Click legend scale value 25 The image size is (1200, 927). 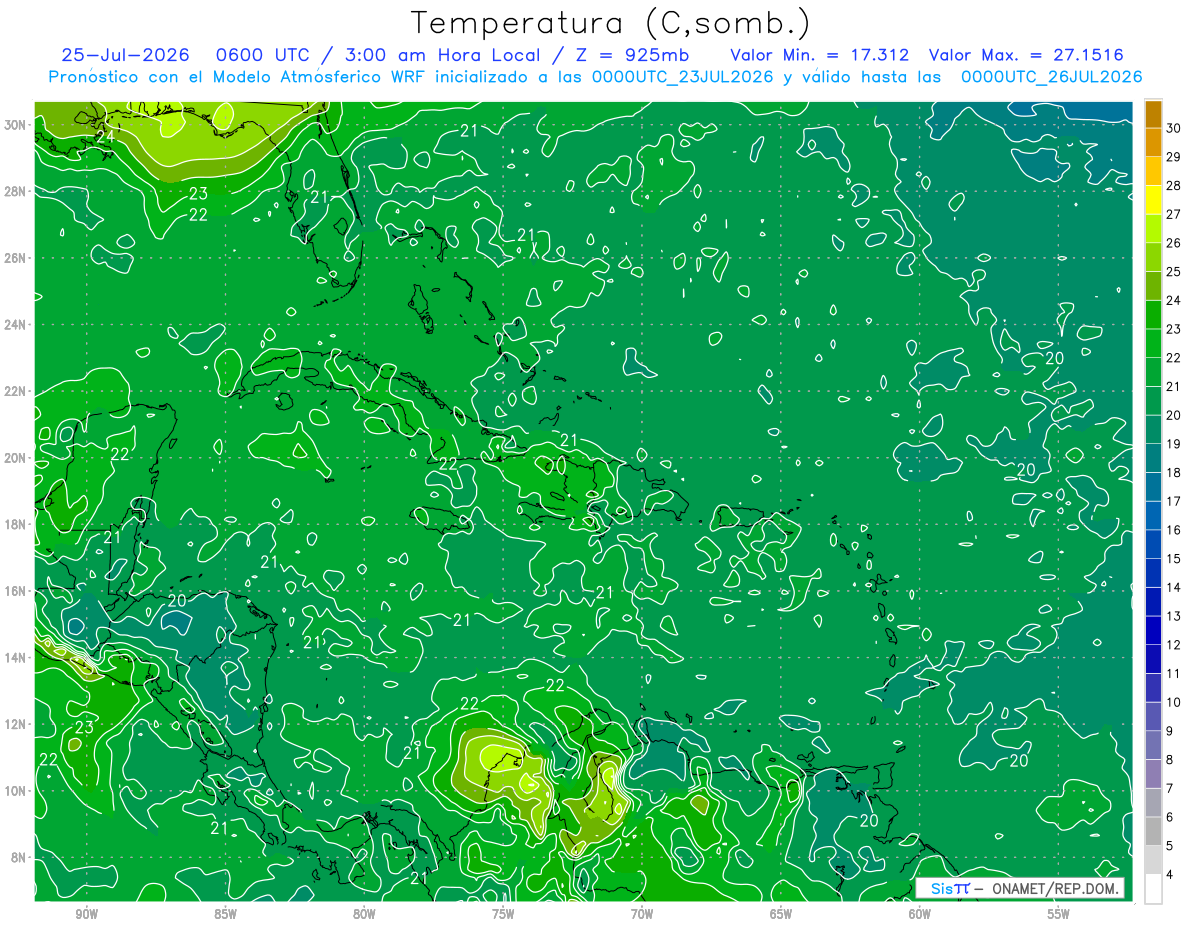(1173, 271)
